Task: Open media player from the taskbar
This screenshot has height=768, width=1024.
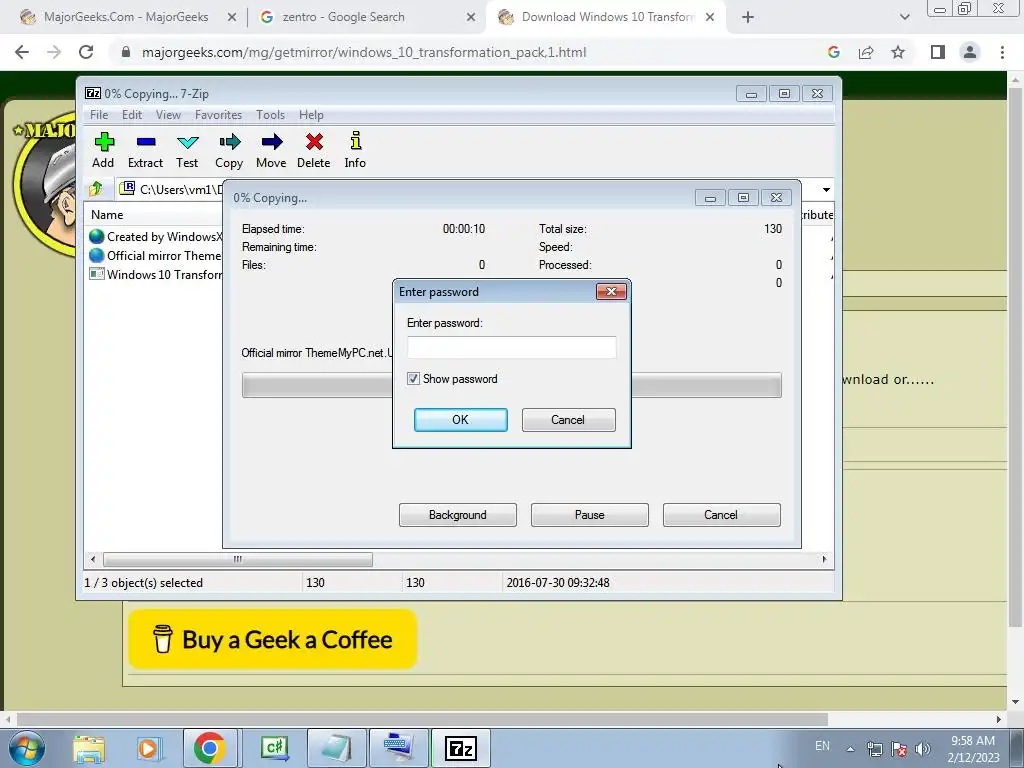Action: [x=148, y=748]
